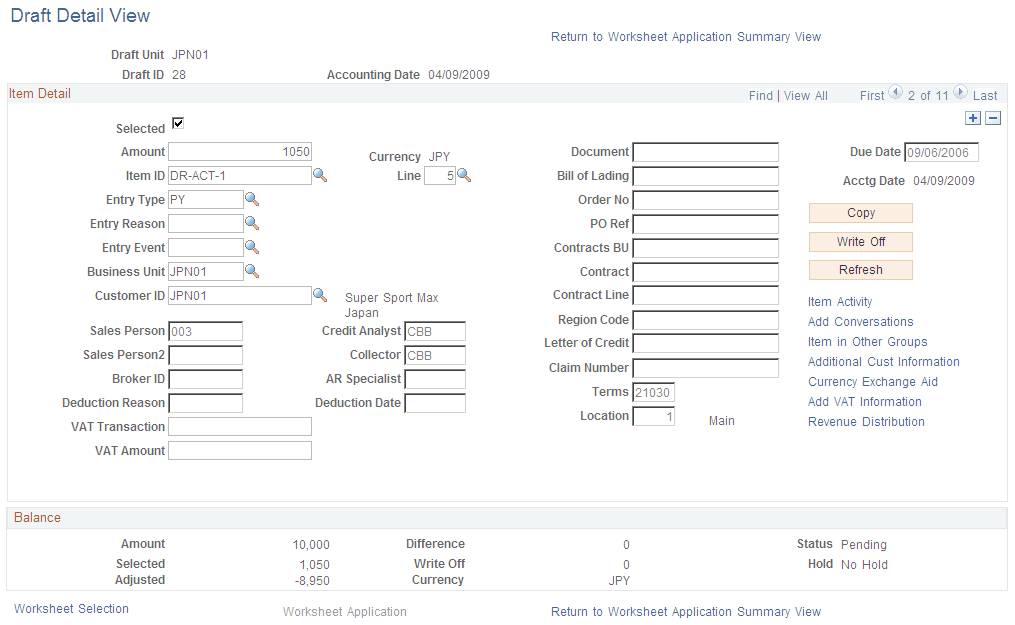Add a new row with the plus icon
Image resolution: width=1015 pixels, height=625 pixels.
972,118
